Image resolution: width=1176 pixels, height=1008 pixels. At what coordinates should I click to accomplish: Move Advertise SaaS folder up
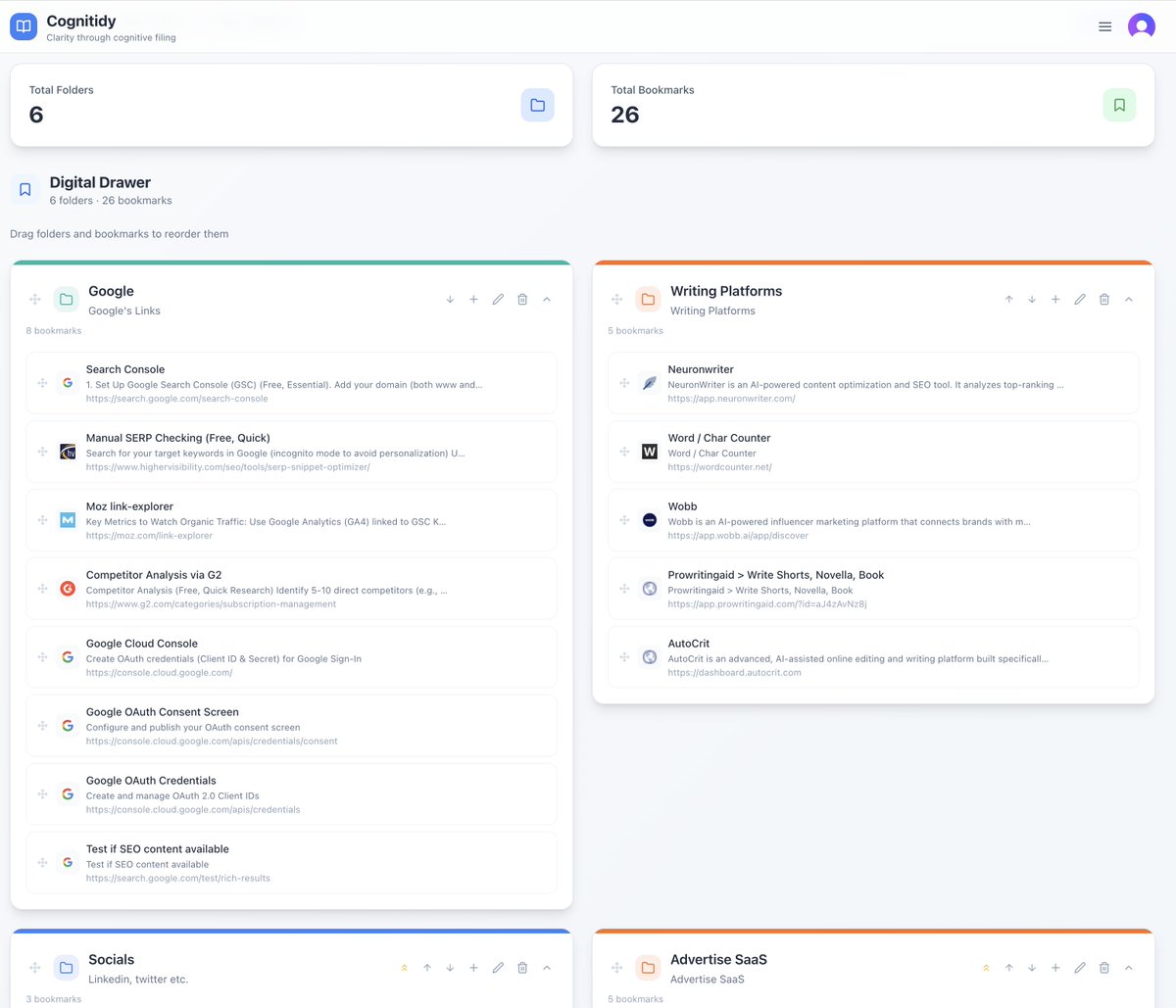(1008, 968)
